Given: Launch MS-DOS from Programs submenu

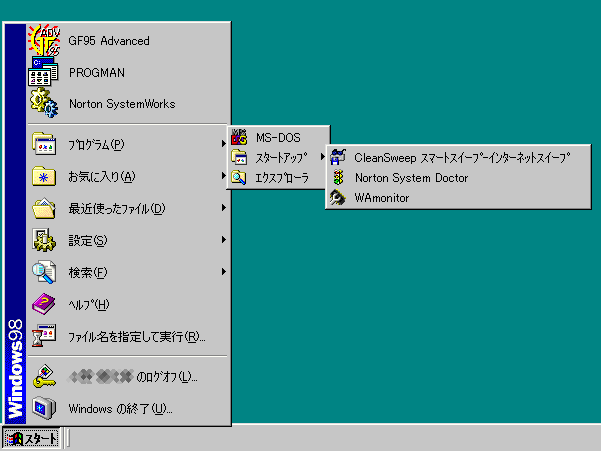Looking at the screenshot, I should click(278, 137).
